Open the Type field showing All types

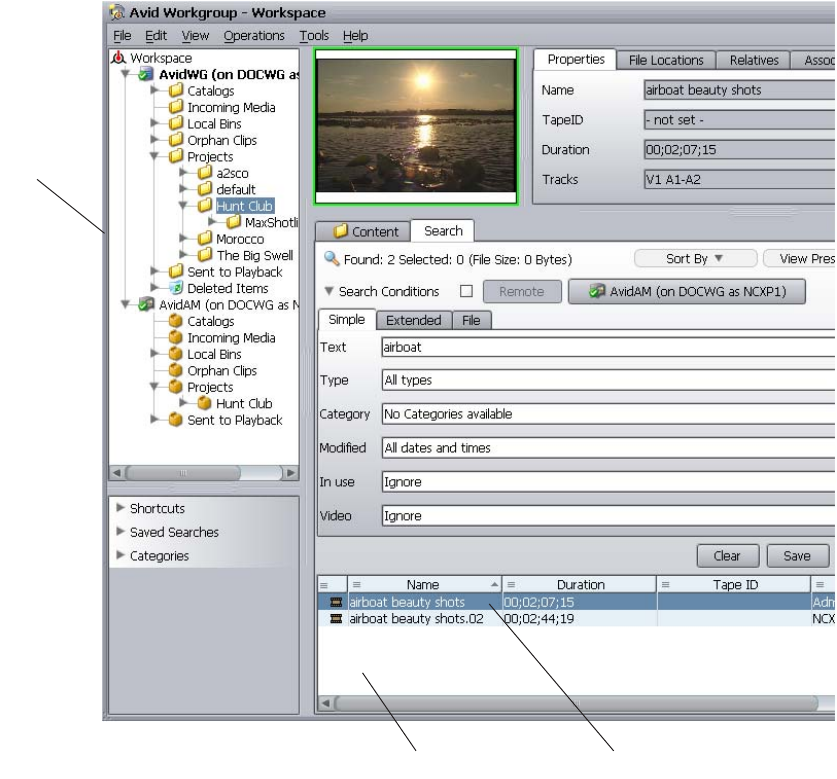click(x=609, y=380)
